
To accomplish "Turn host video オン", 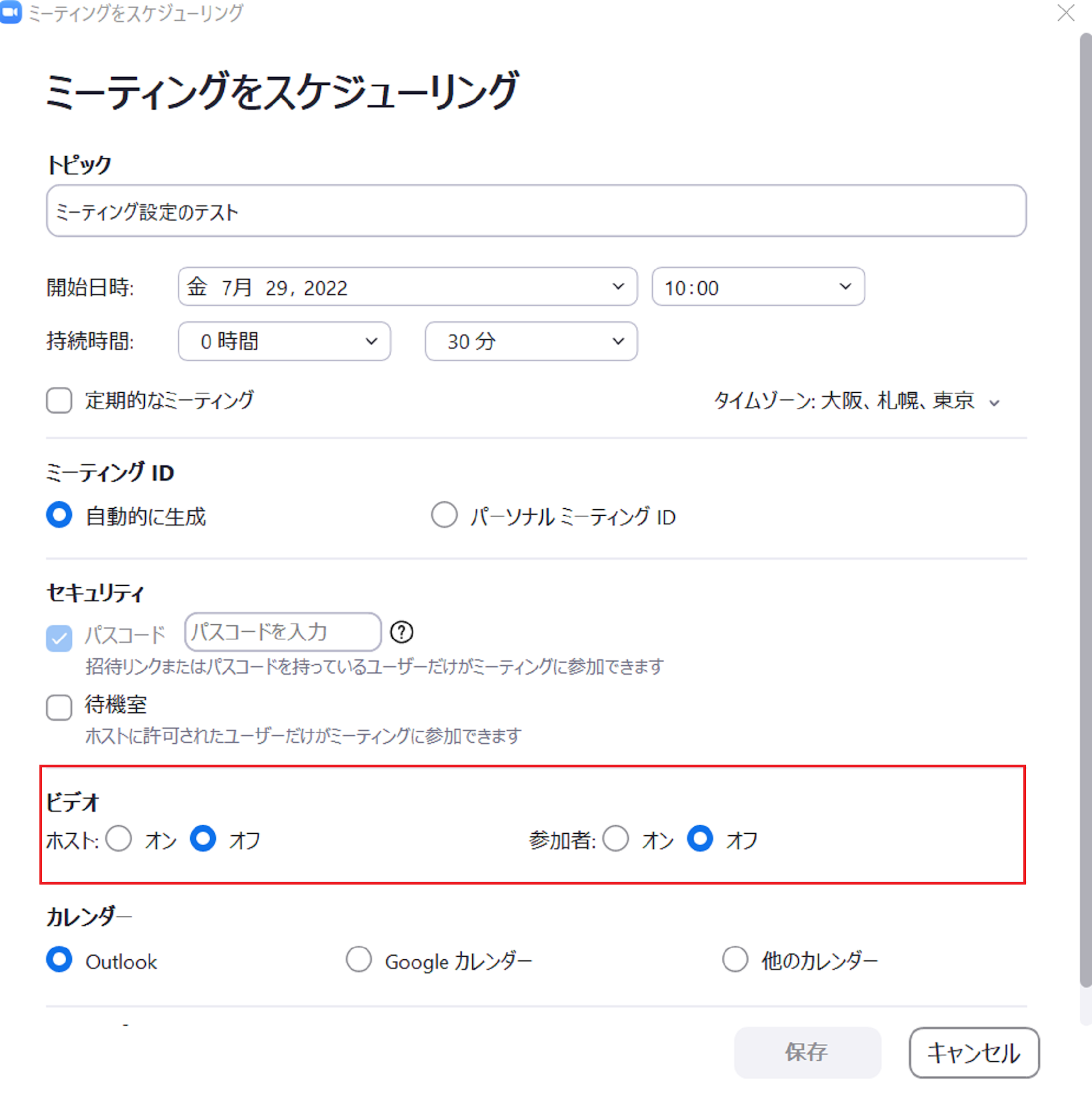I will 119,839.
